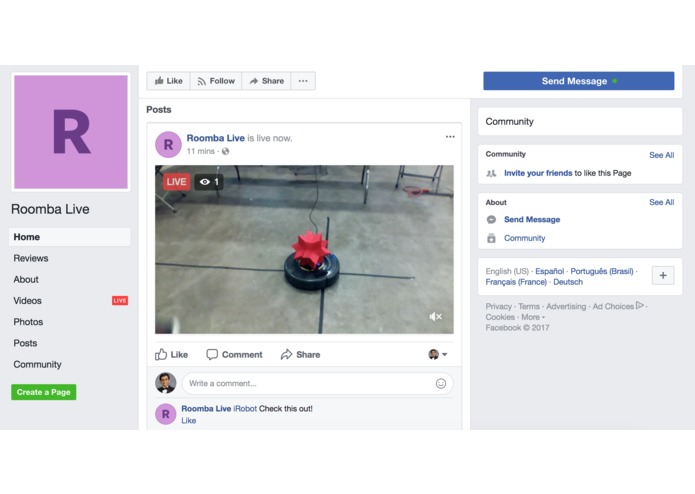The height and width of the screenshot is (494, 695).
Task: Open Photos in the left sidebar
Action: tap(28, 322)
